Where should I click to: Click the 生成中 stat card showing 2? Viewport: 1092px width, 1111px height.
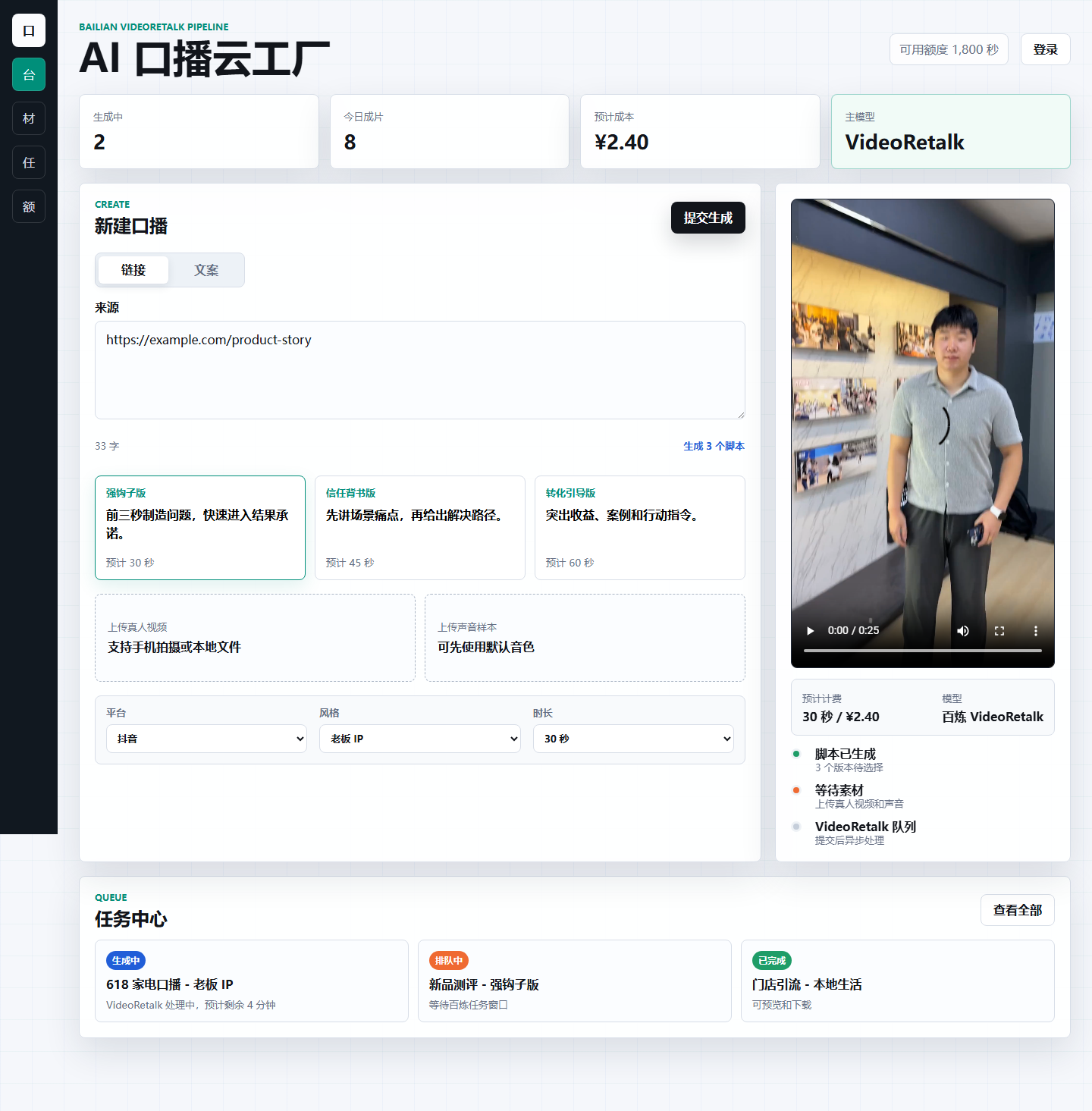[x=199, y=131]
